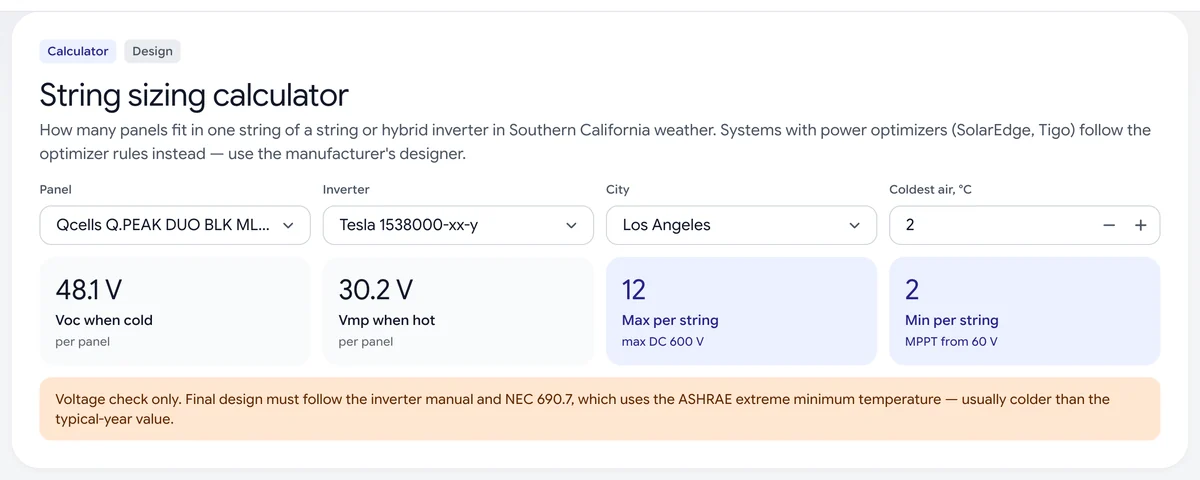
Task: Click the Vmp when hot label
Action: [x=387, y=320]
